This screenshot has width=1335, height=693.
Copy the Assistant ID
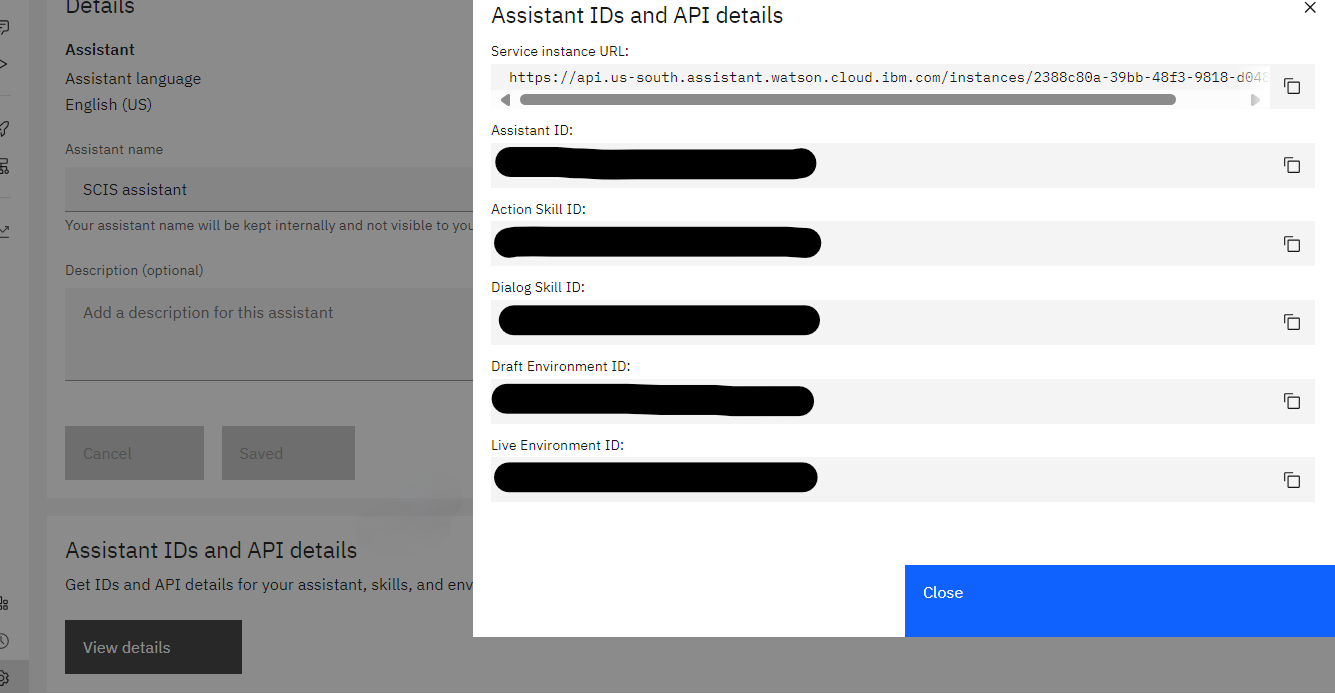click(1292, 165)
